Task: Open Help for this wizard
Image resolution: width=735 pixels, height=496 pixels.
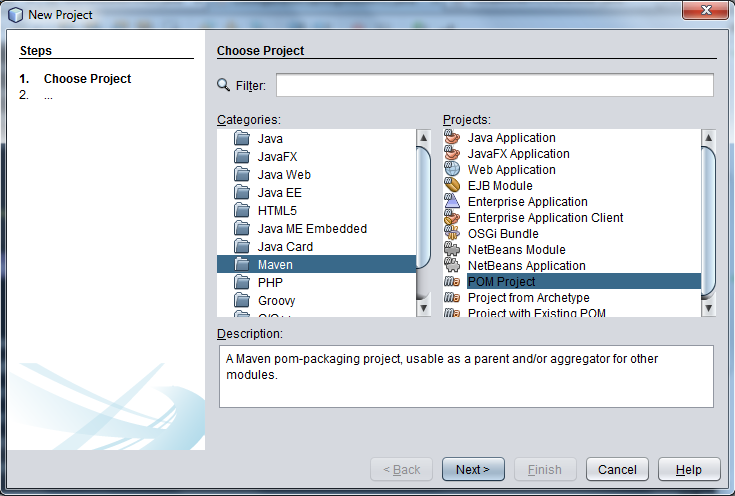Action: 689,469
